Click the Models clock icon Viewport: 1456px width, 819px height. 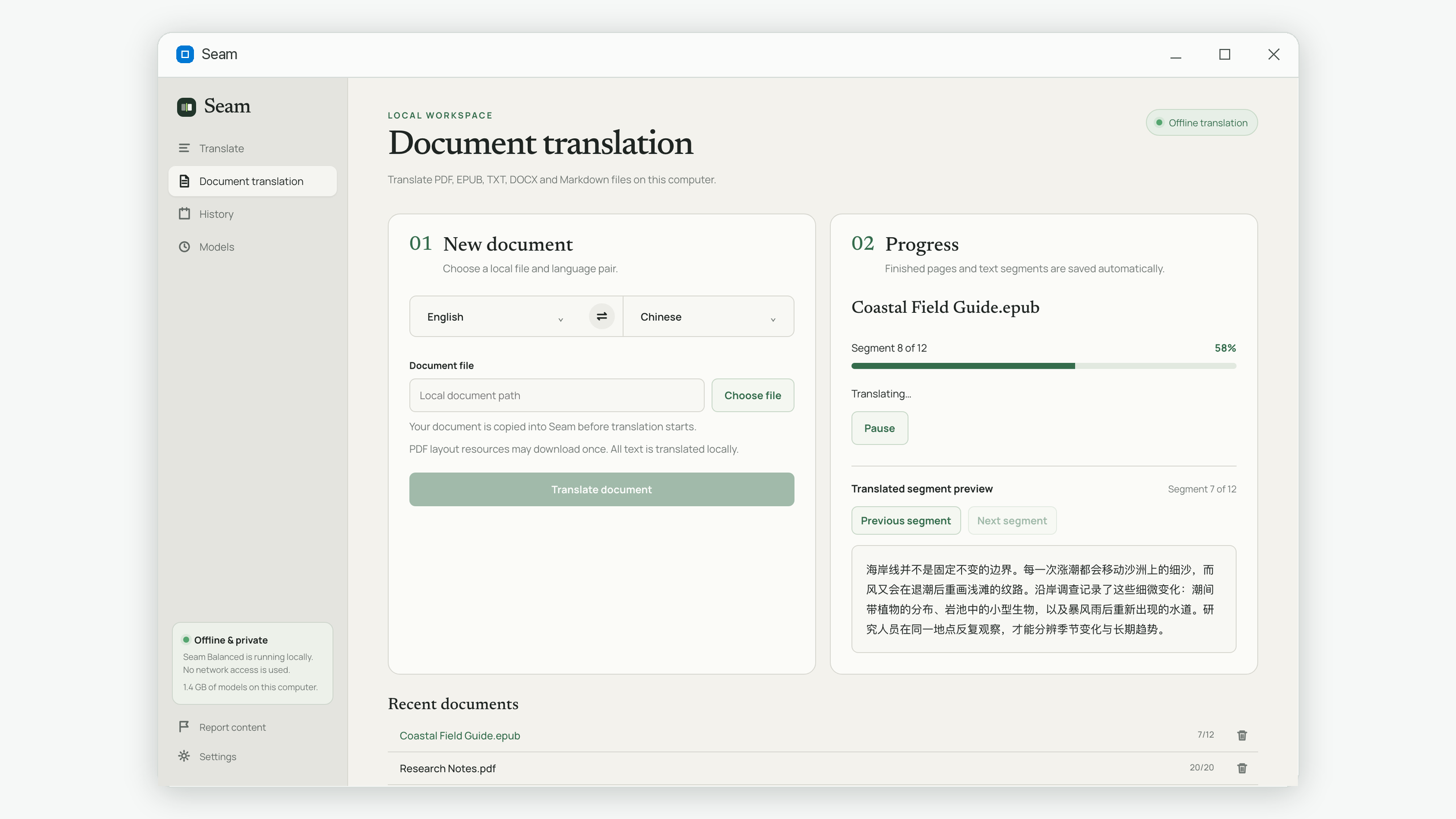pos(184,247)
